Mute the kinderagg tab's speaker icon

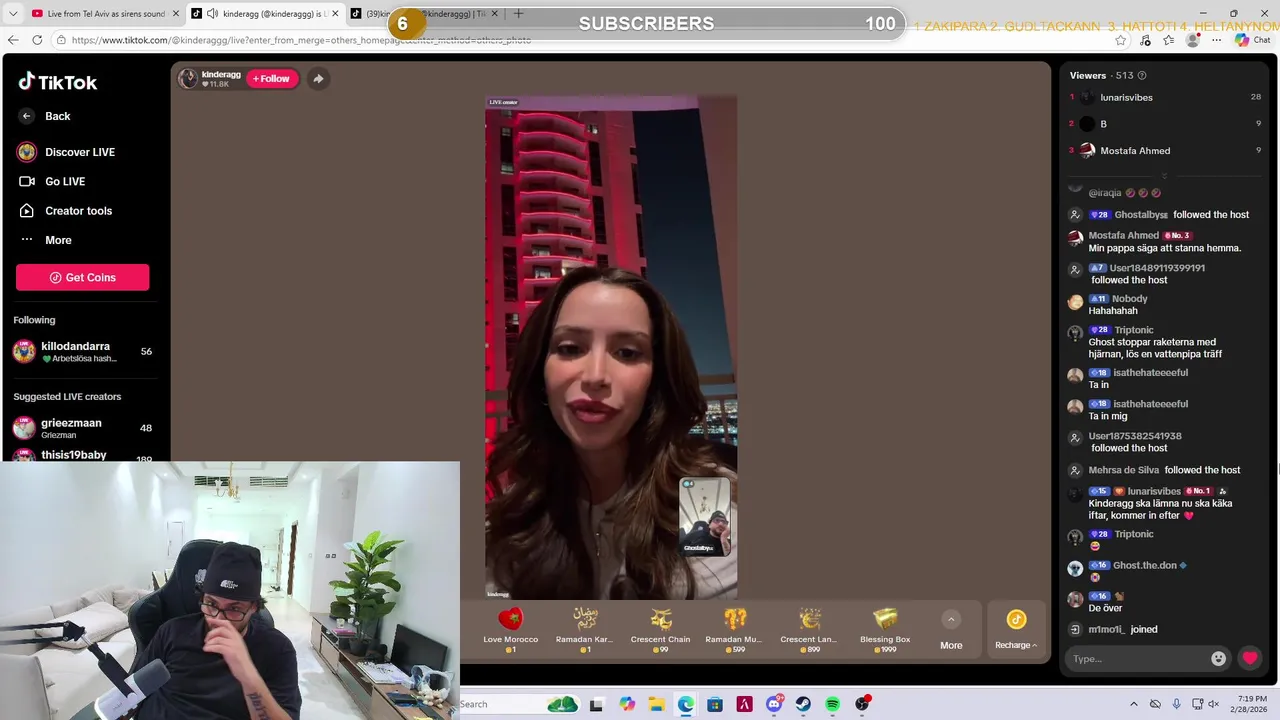(x=212, y=14)
